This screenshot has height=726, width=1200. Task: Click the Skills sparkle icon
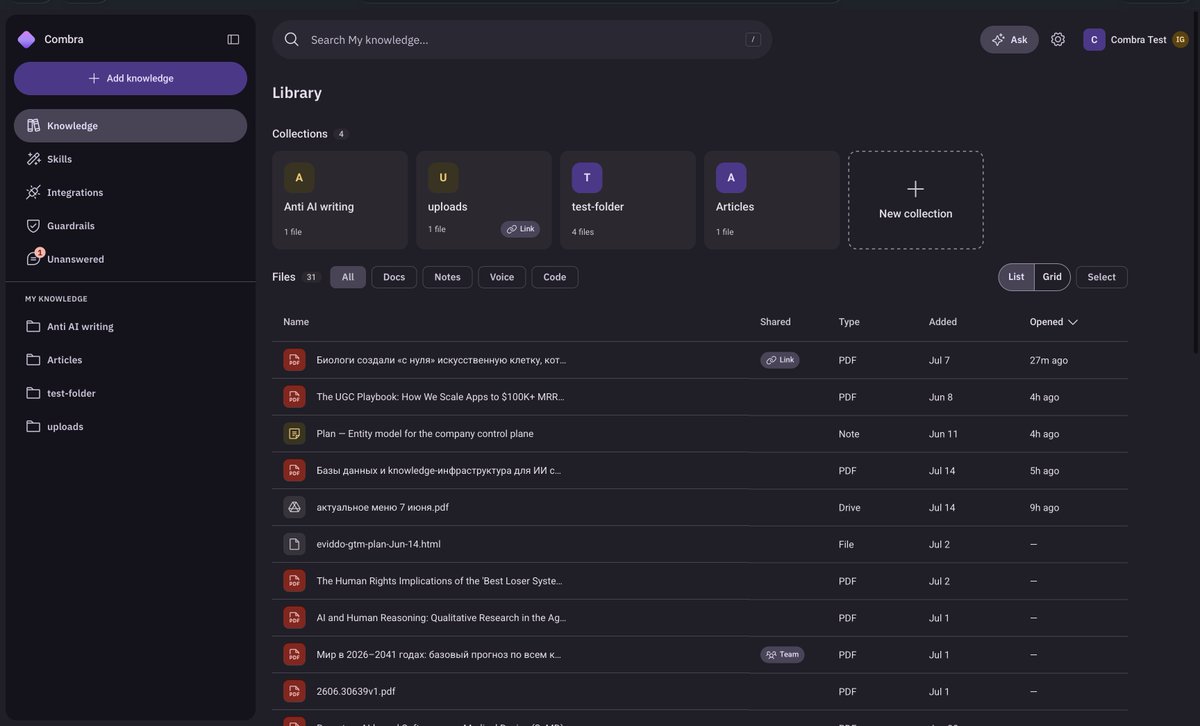click(33, 159)
